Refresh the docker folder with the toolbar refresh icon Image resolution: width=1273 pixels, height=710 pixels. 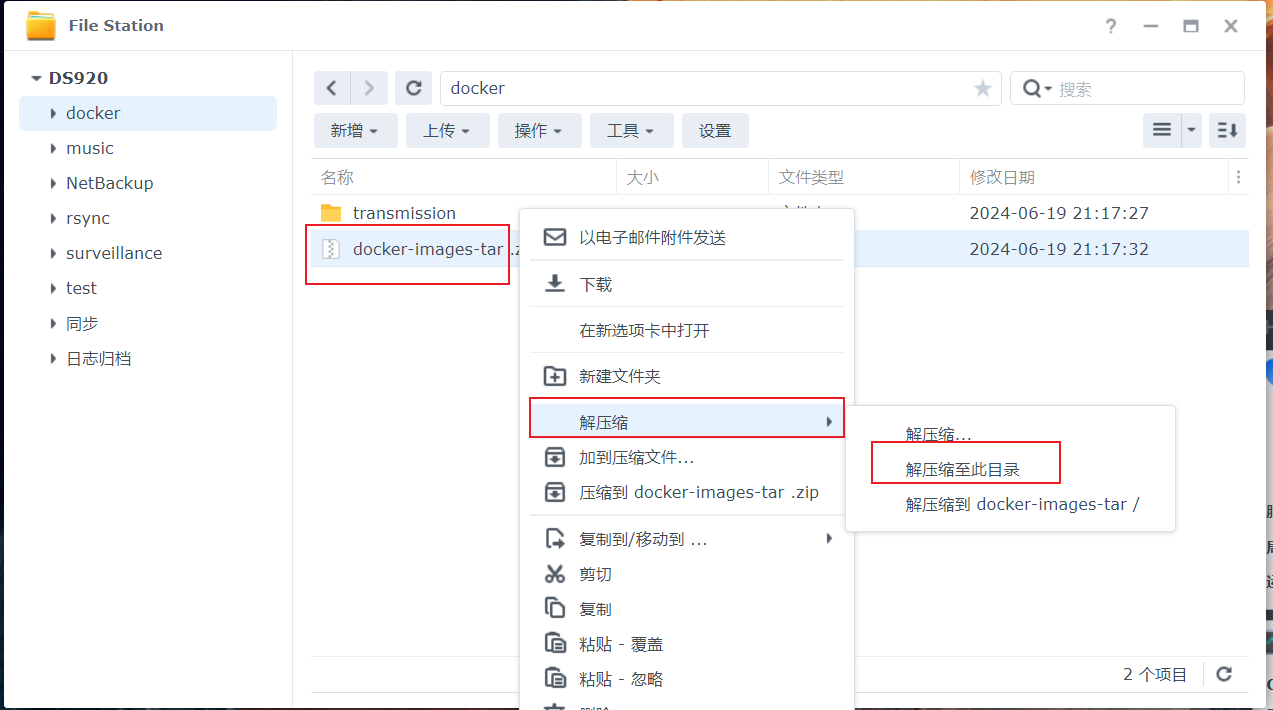coord(413,88)
